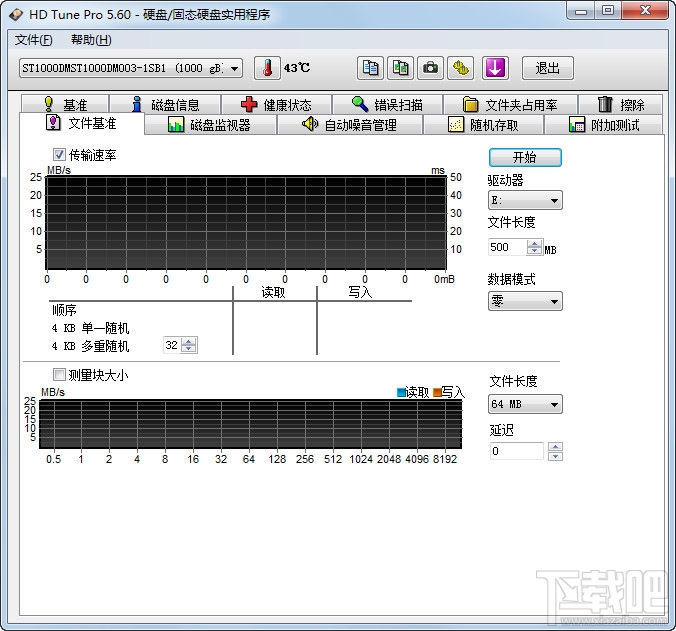Image resolution: width=676 pixels, height=631 pixels.
Task: Switch to the 擦除 tab
Action: (620, 104)
